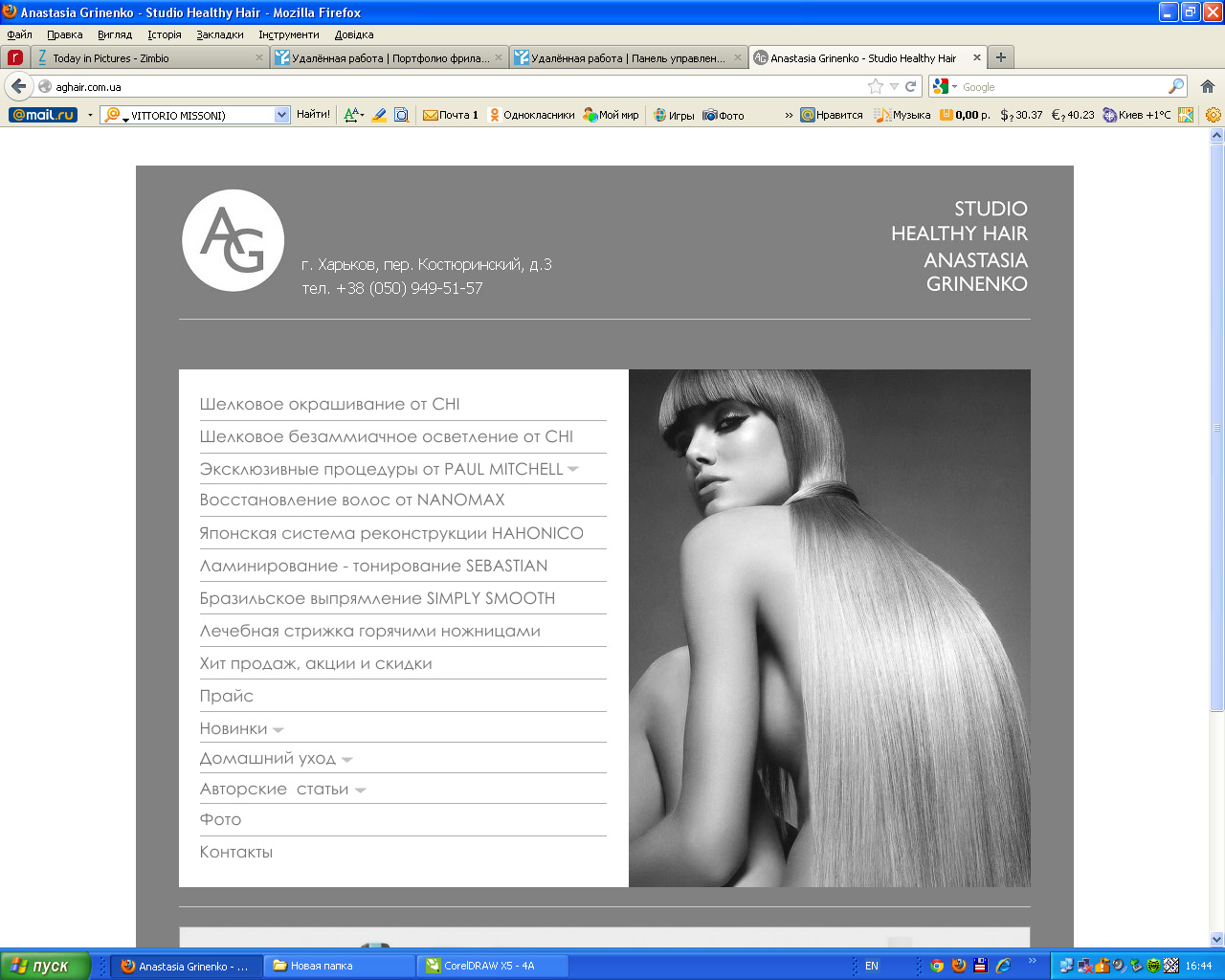
Task: Open the Інструменти menu
Action: [x=289, y=34]
